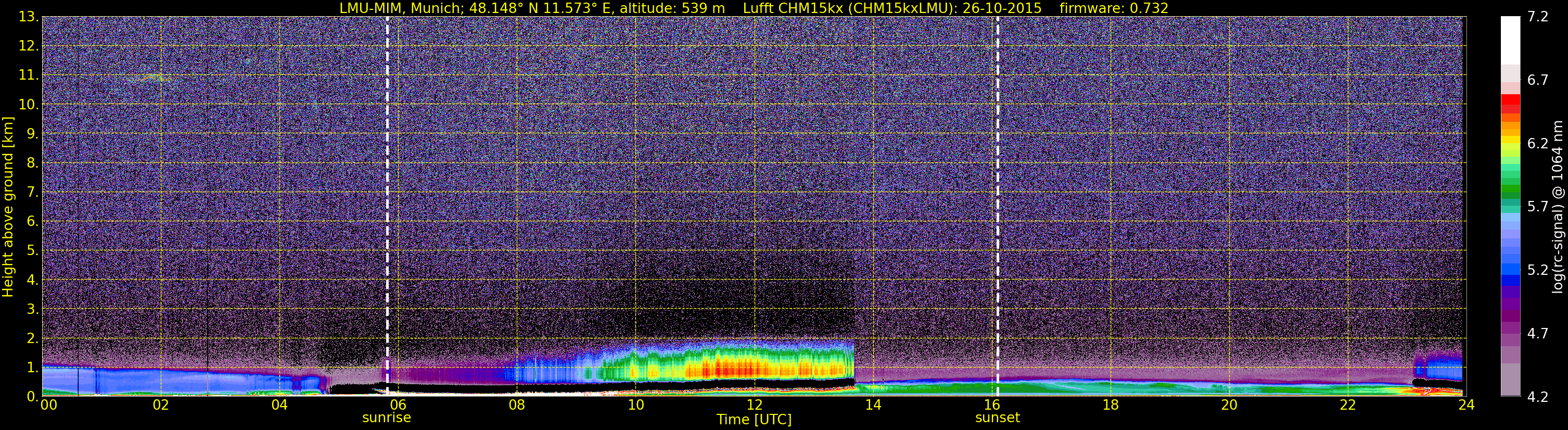Viewport: 1568px width, 430px height.
Task: Click the time axis tick label 04
Action: 279,405
